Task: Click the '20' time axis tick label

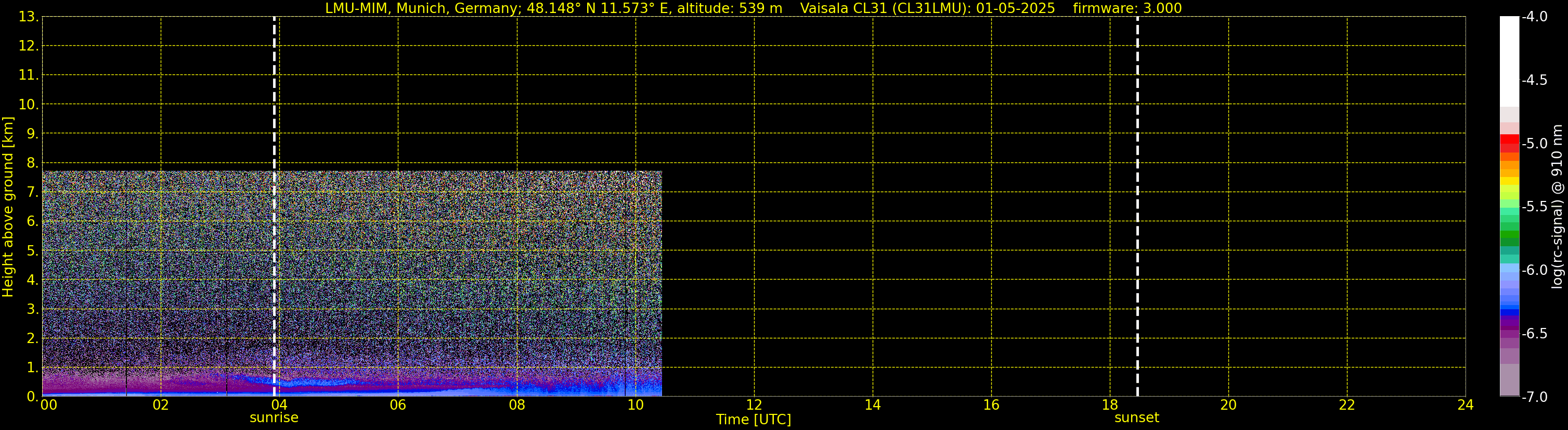Action: 1228,405
